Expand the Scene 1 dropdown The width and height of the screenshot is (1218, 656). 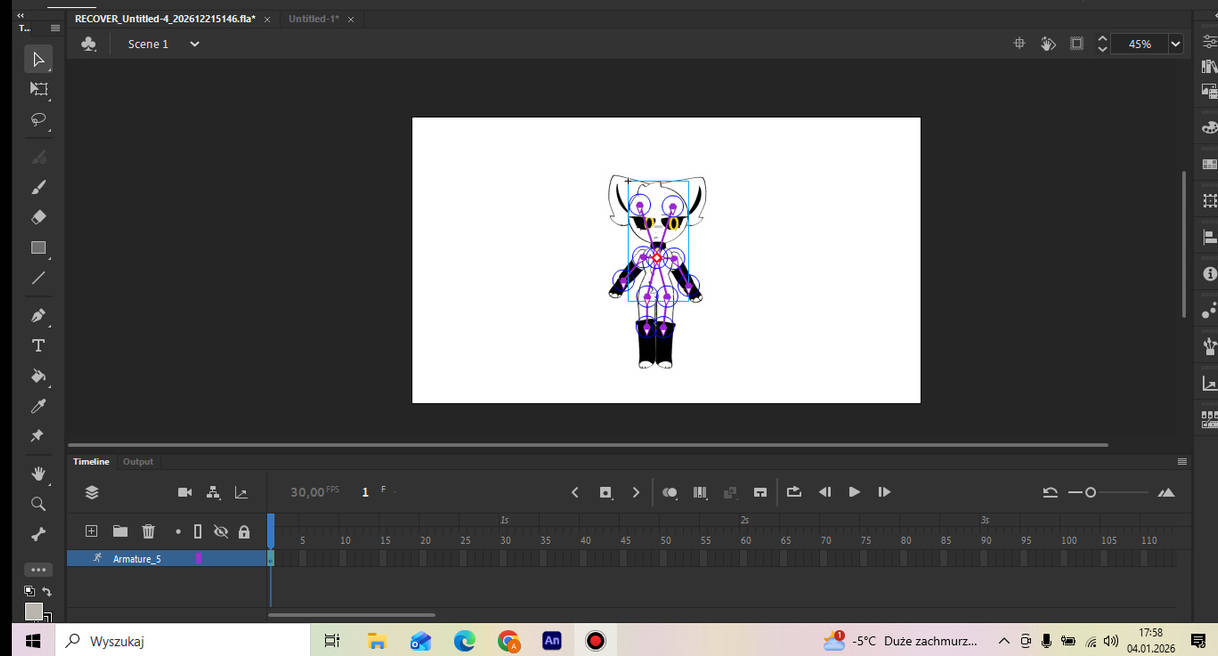(x=195, y=44)
